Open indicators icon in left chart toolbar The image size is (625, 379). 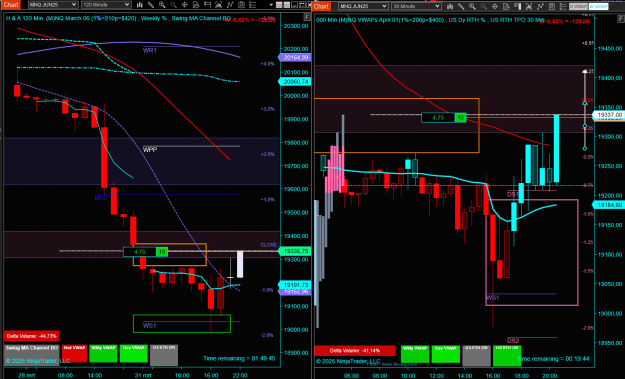coord(218,5)
